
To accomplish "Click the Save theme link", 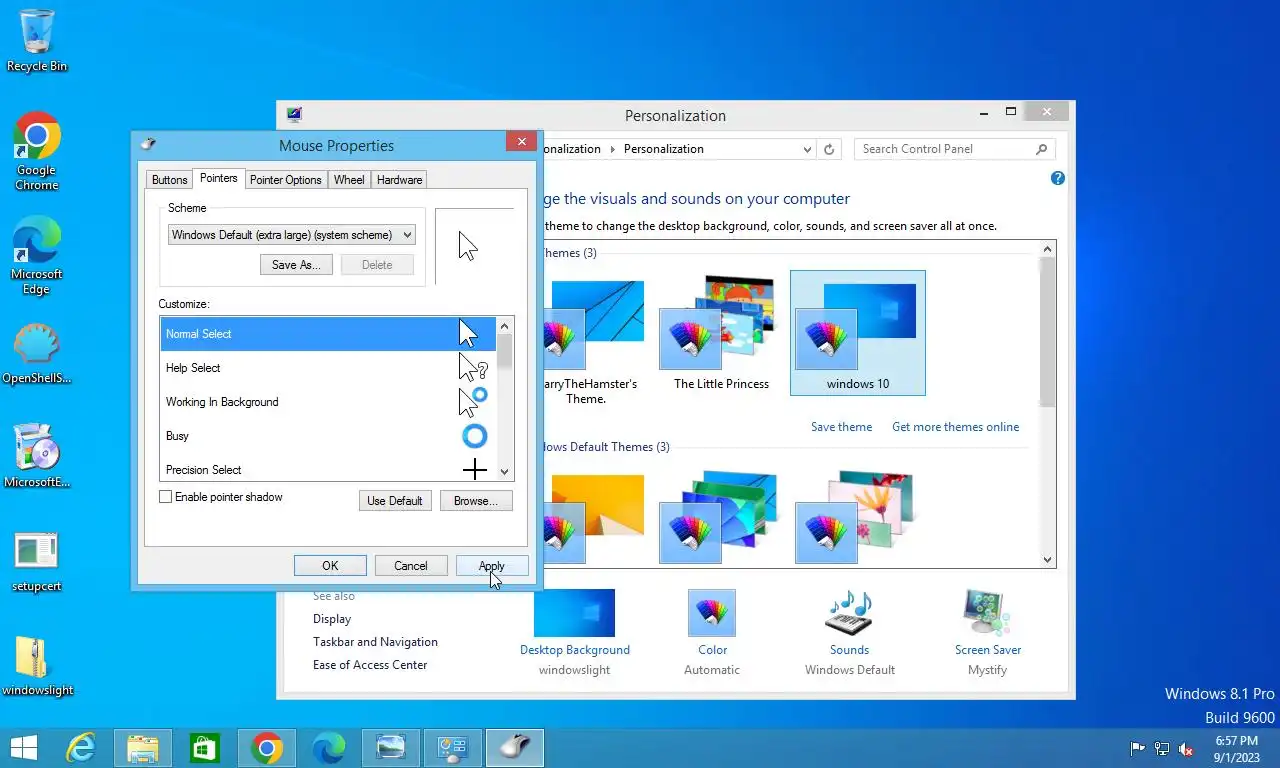I will coord(841,427).
